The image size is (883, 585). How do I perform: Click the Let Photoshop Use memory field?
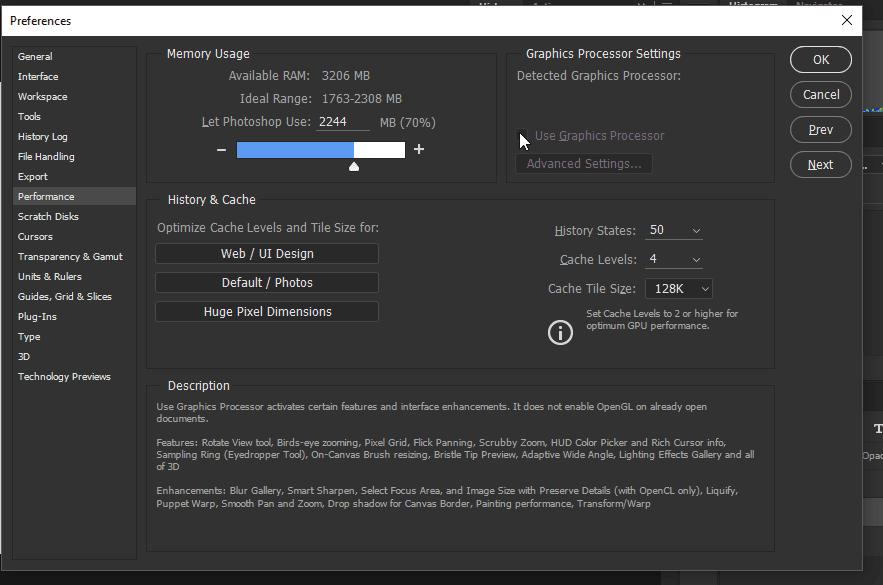(343, 122)
